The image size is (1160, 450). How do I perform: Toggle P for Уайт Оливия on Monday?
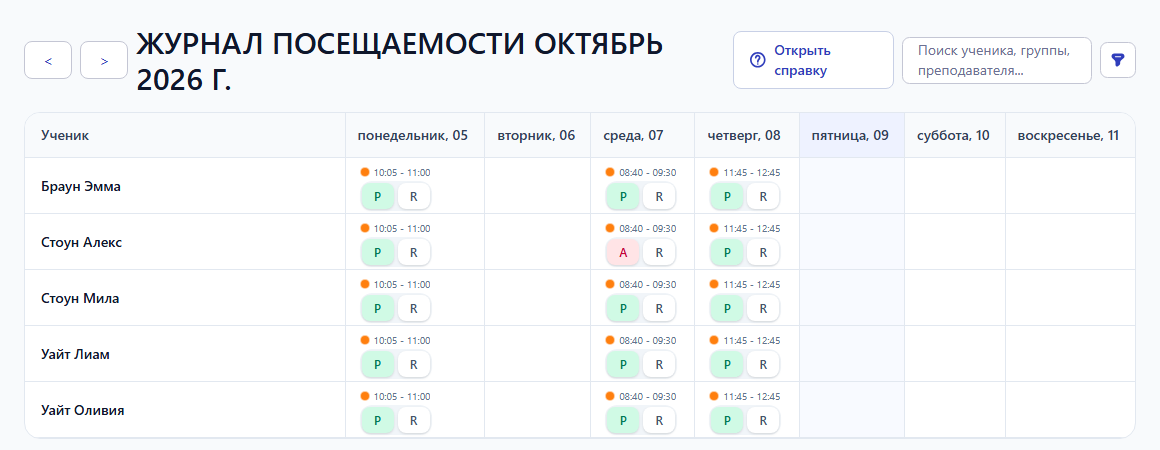click(377, 420)
